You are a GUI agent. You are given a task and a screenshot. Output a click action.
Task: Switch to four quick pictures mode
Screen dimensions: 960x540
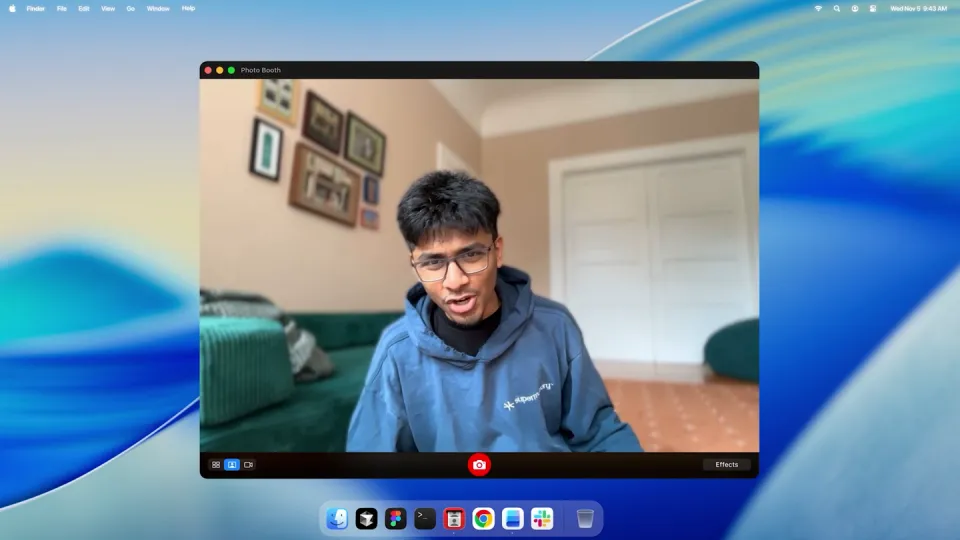tap(216, 465)
